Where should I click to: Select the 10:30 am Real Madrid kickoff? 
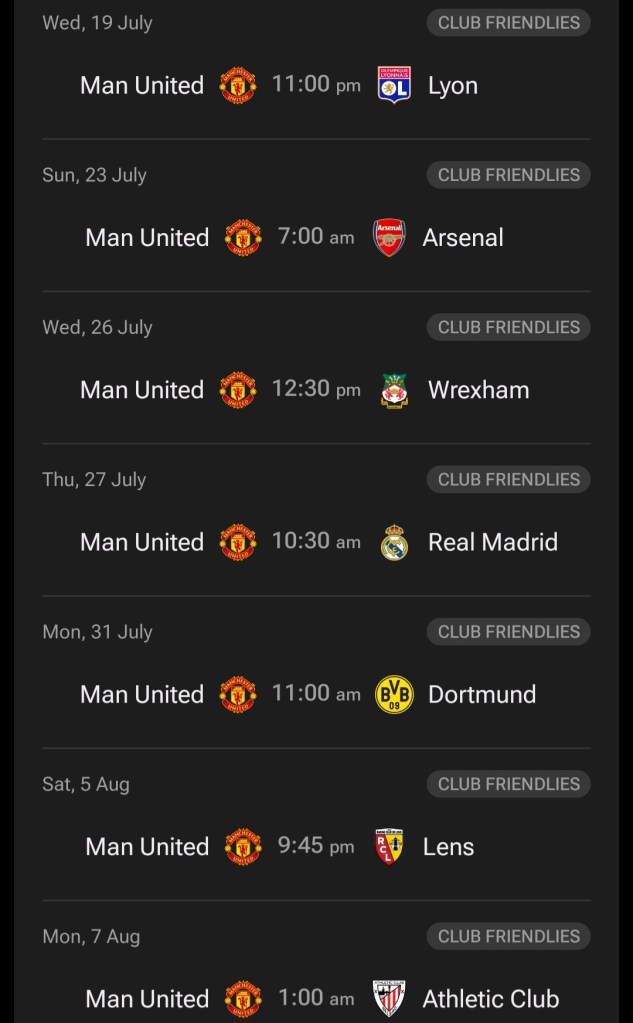click(316, 541)
